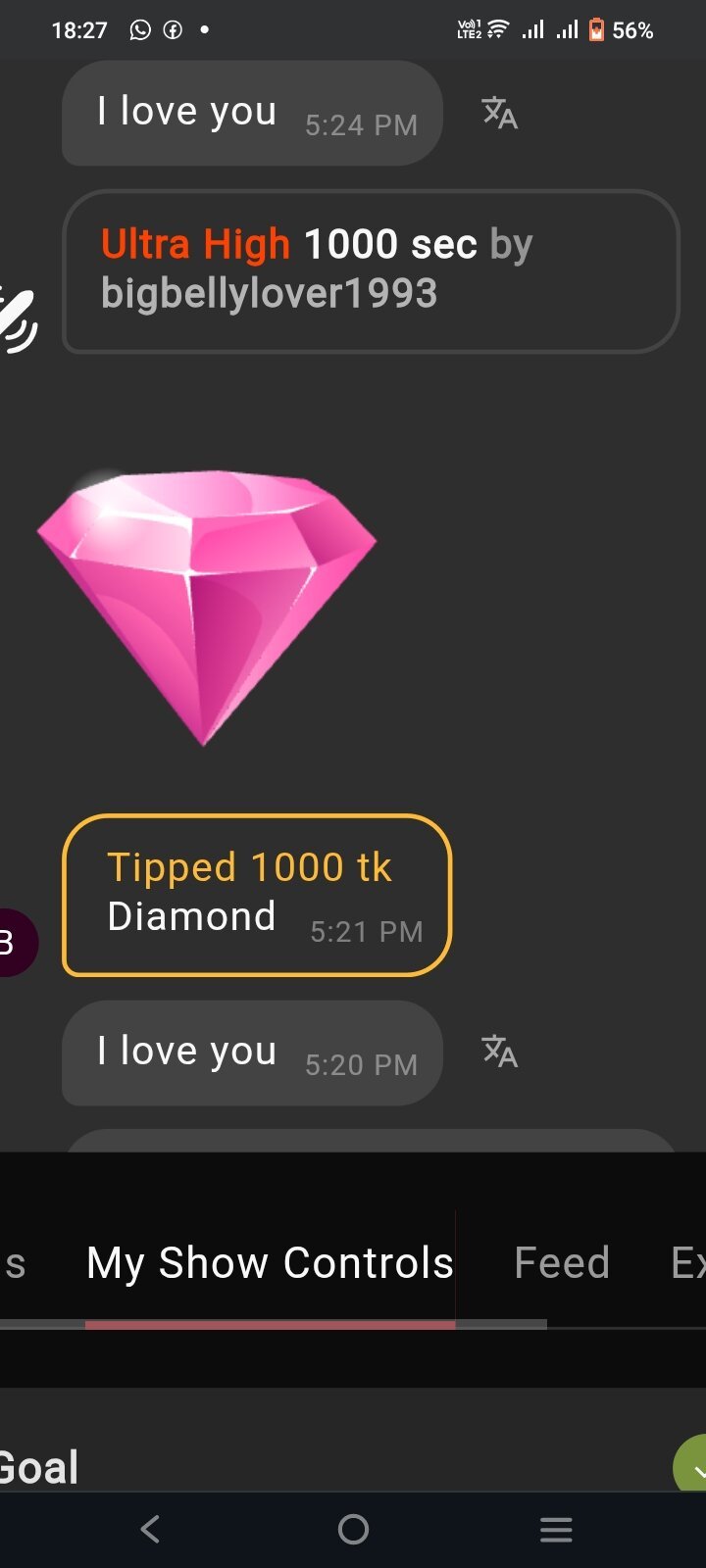Open the partially visible Ex tab
Image resolution: width=706 pixels, height=1568 pixels.
click(688, 1262)
